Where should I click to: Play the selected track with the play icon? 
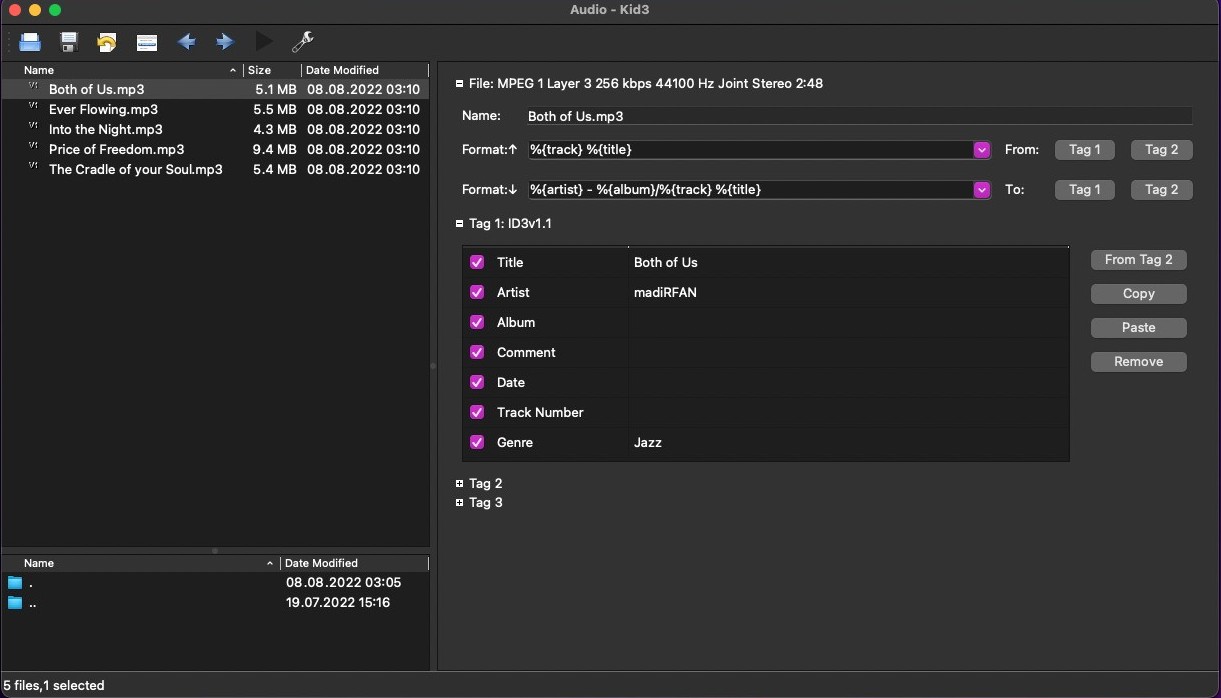(263, 42)
